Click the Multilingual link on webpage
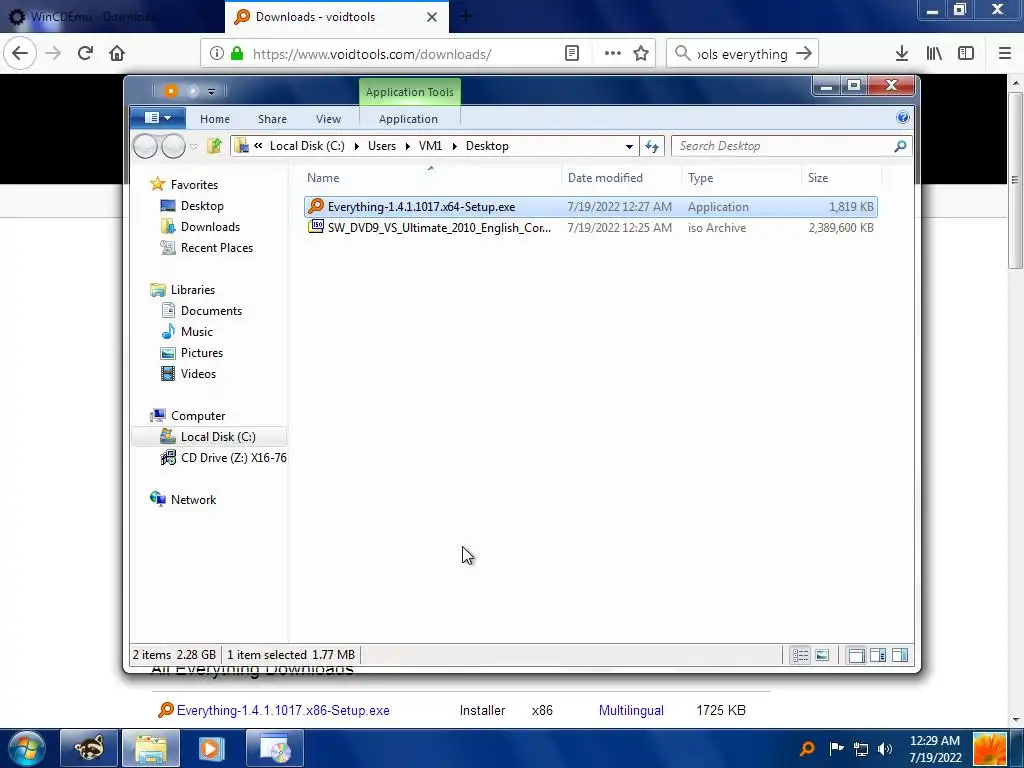Image resolution: width=1024 pixels, height=768 pixels. point(631,710)
